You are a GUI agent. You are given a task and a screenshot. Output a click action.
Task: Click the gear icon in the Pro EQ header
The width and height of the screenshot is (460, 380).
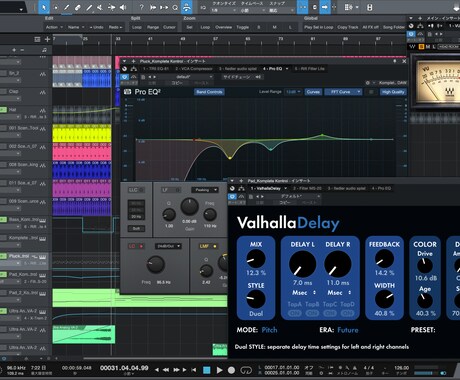point(368,83)
